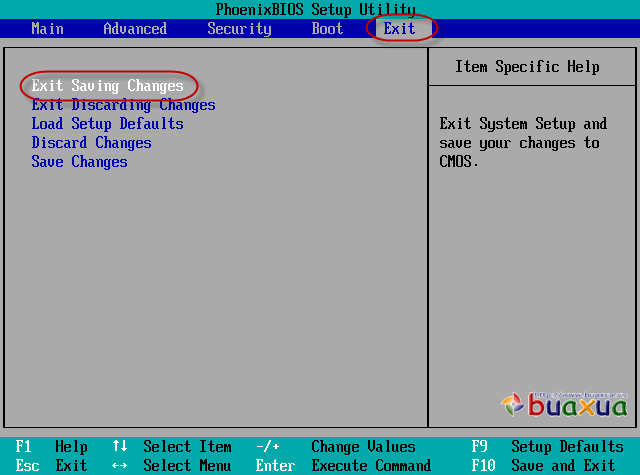This screenshot has height=475, width=640.
Task: Click help text 'Exit System Setup and'
Action: coord(523,124)
